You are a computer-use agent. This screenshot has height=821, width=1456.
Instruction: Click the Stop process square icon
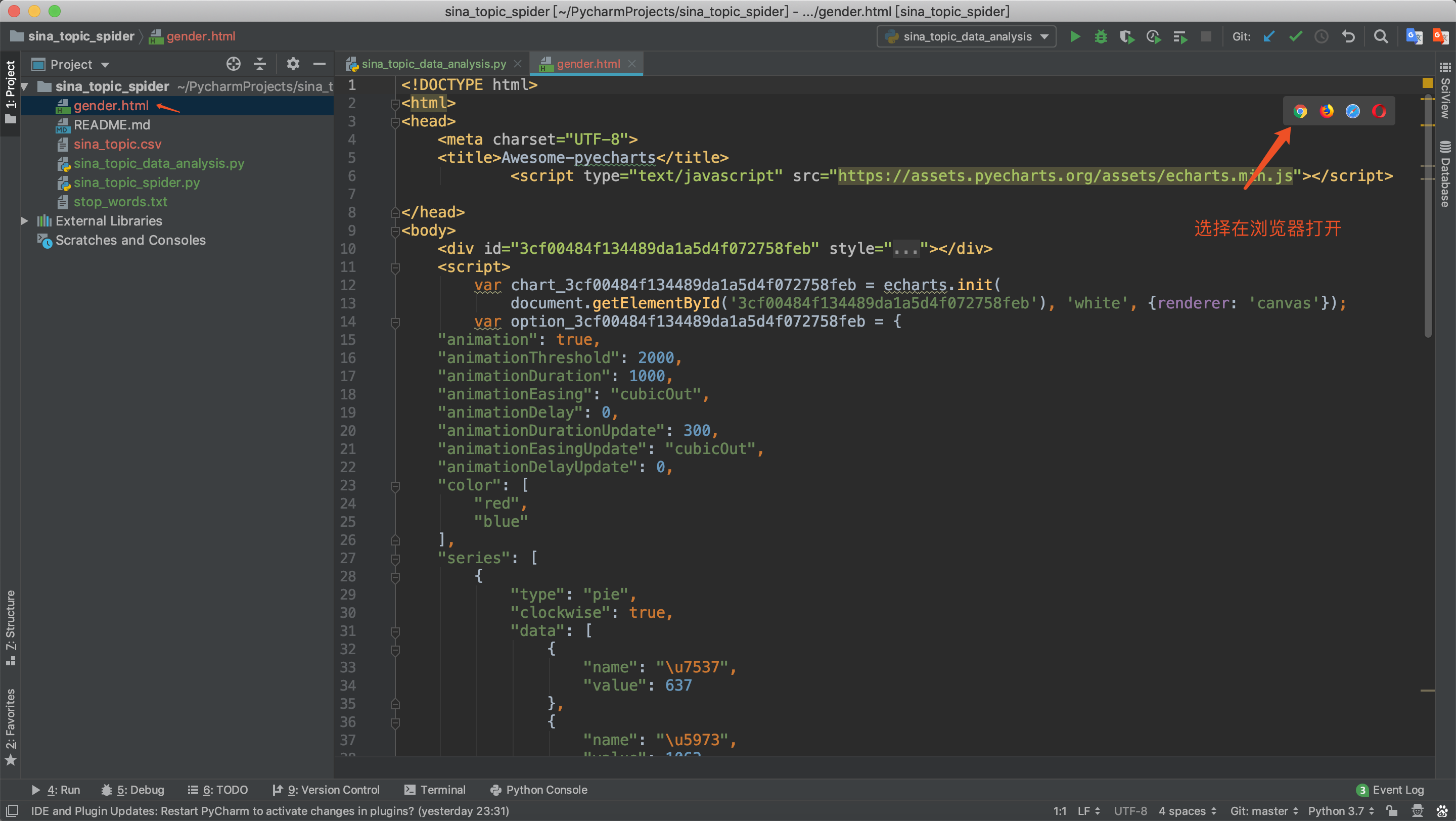pos(1206,37)
